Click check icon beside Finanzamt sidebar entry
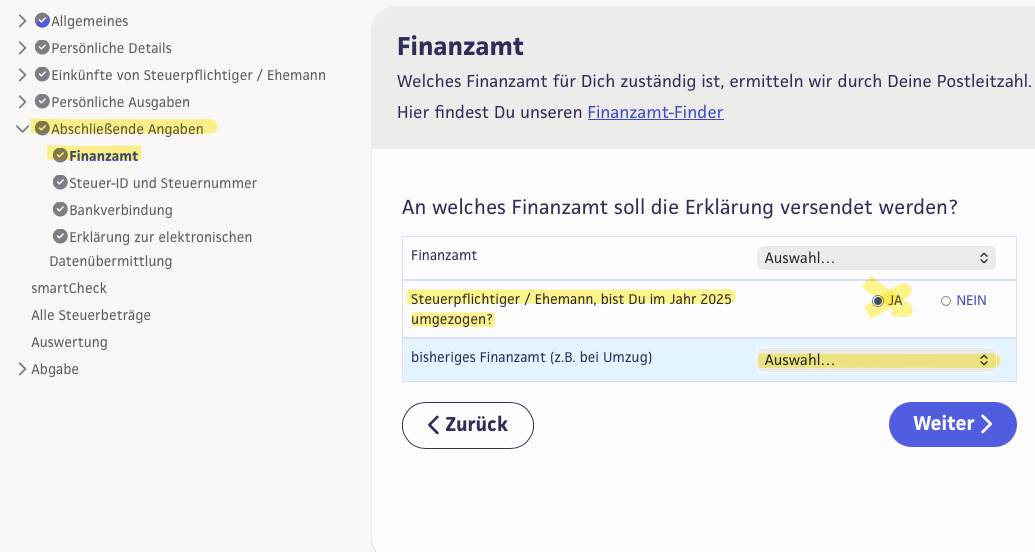Screen dimensions: 1035x552 (60, 155)
